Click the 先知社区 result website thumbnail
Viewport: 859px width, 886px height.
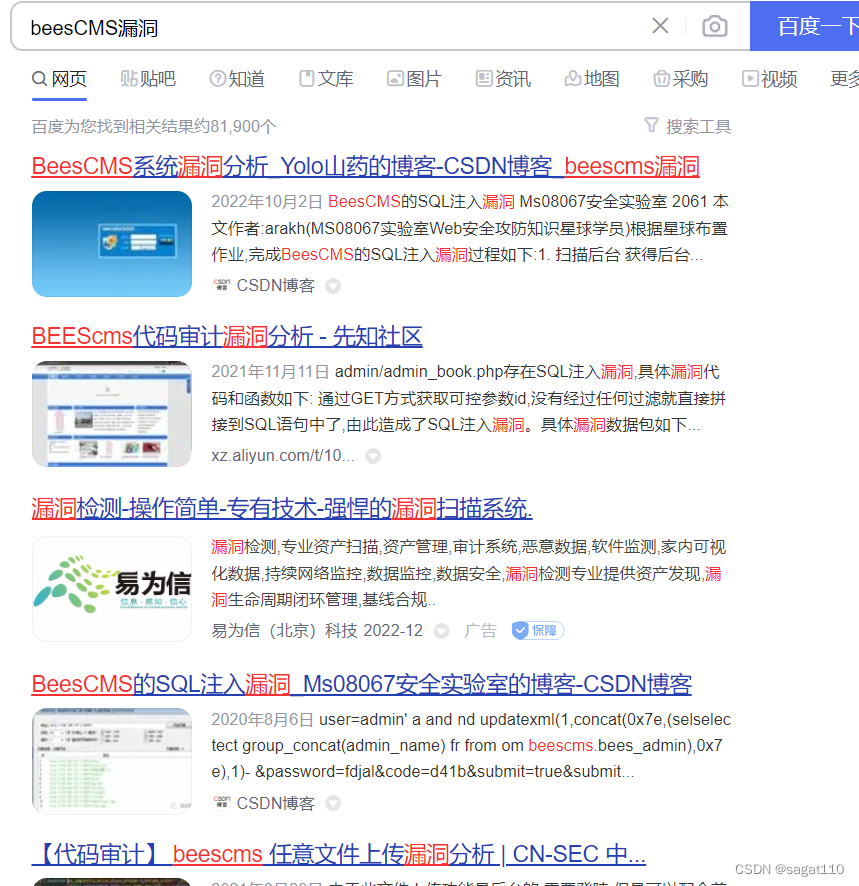point(112,414)
